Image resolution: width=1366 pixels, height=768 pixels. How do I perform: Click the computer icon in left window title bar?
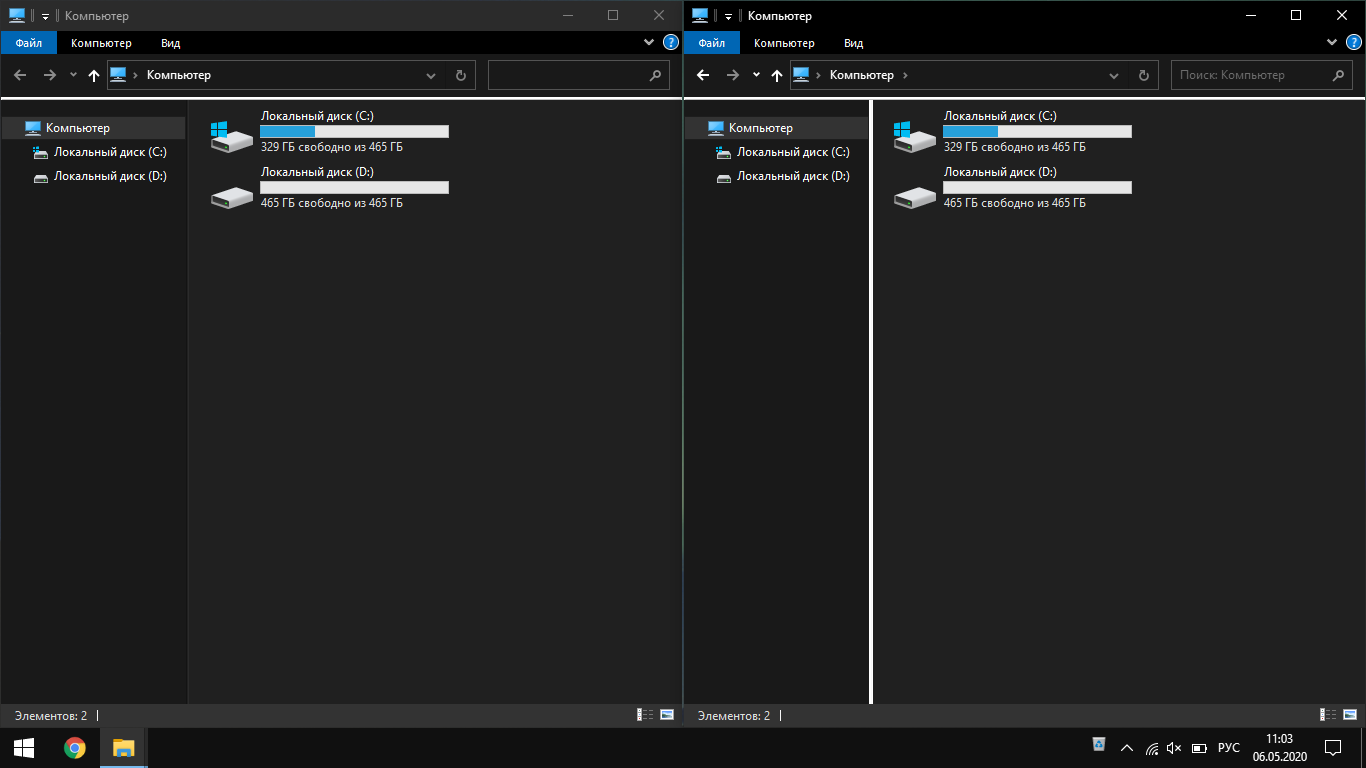(17, 15)
